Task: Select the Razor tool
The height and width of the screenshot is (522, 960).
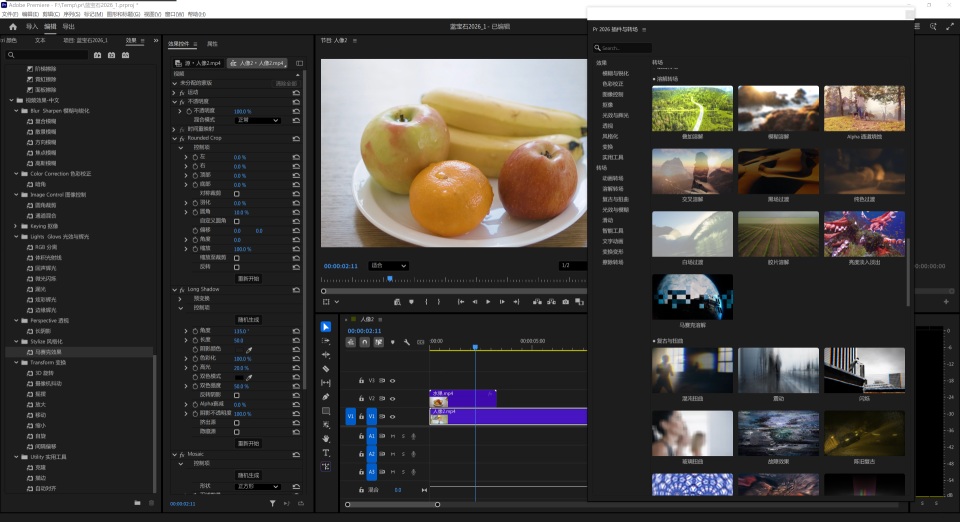Action: (326, 369)
